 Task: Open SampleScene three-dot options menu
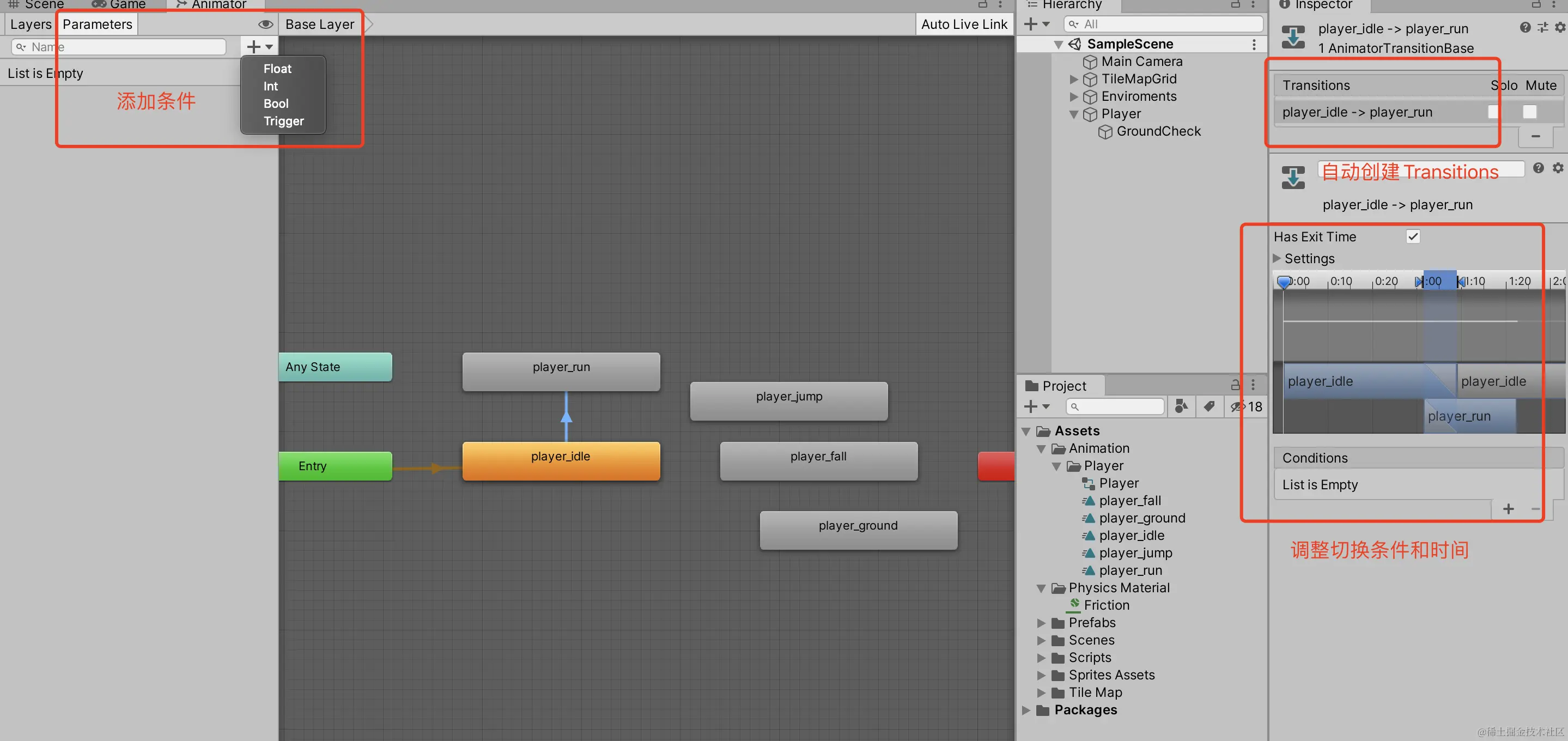(x=1253, y=45)
